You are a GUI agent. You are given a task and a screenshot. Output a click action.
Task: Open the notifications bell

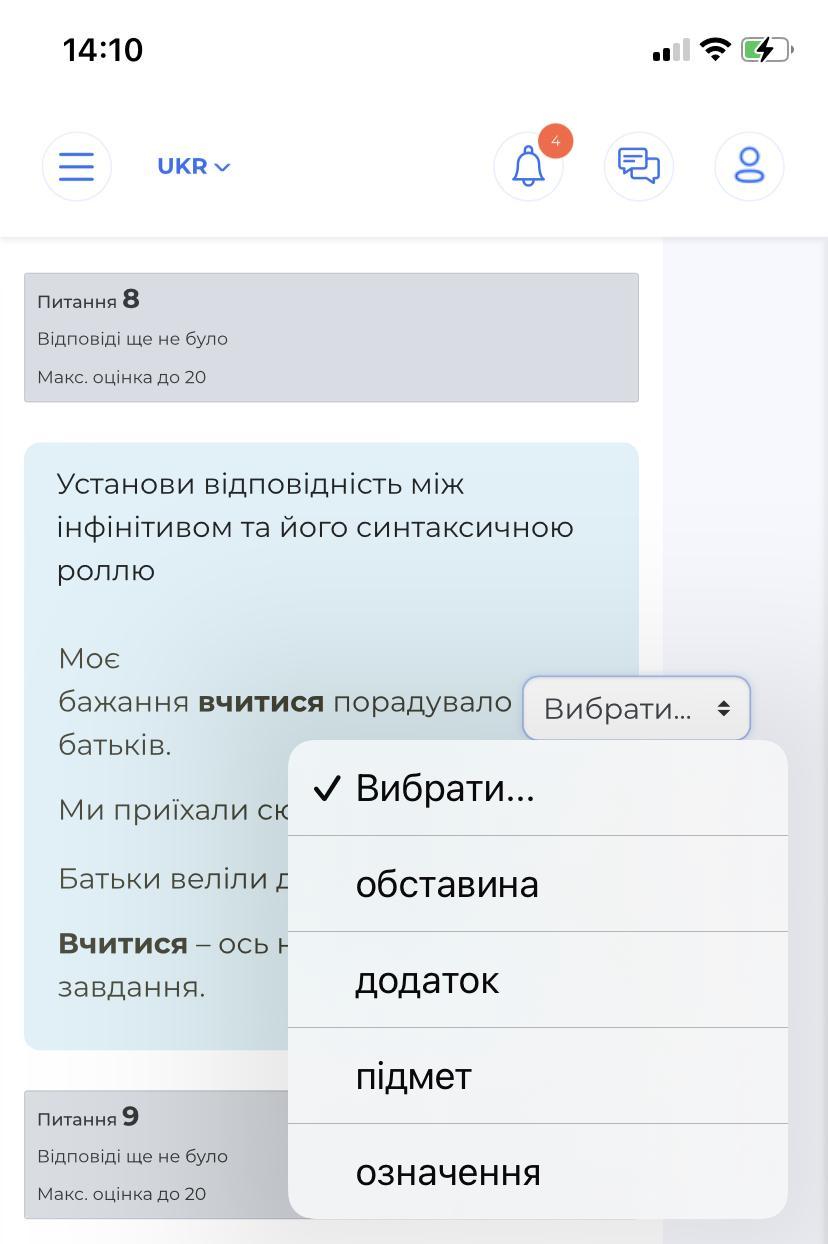point(528,166)
